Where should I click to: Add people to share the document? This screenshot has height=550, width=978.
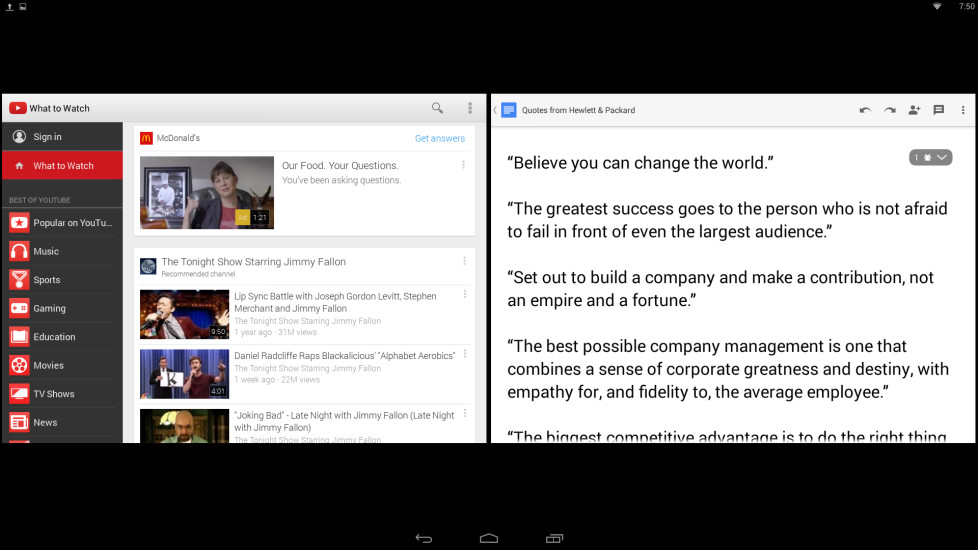914,110
